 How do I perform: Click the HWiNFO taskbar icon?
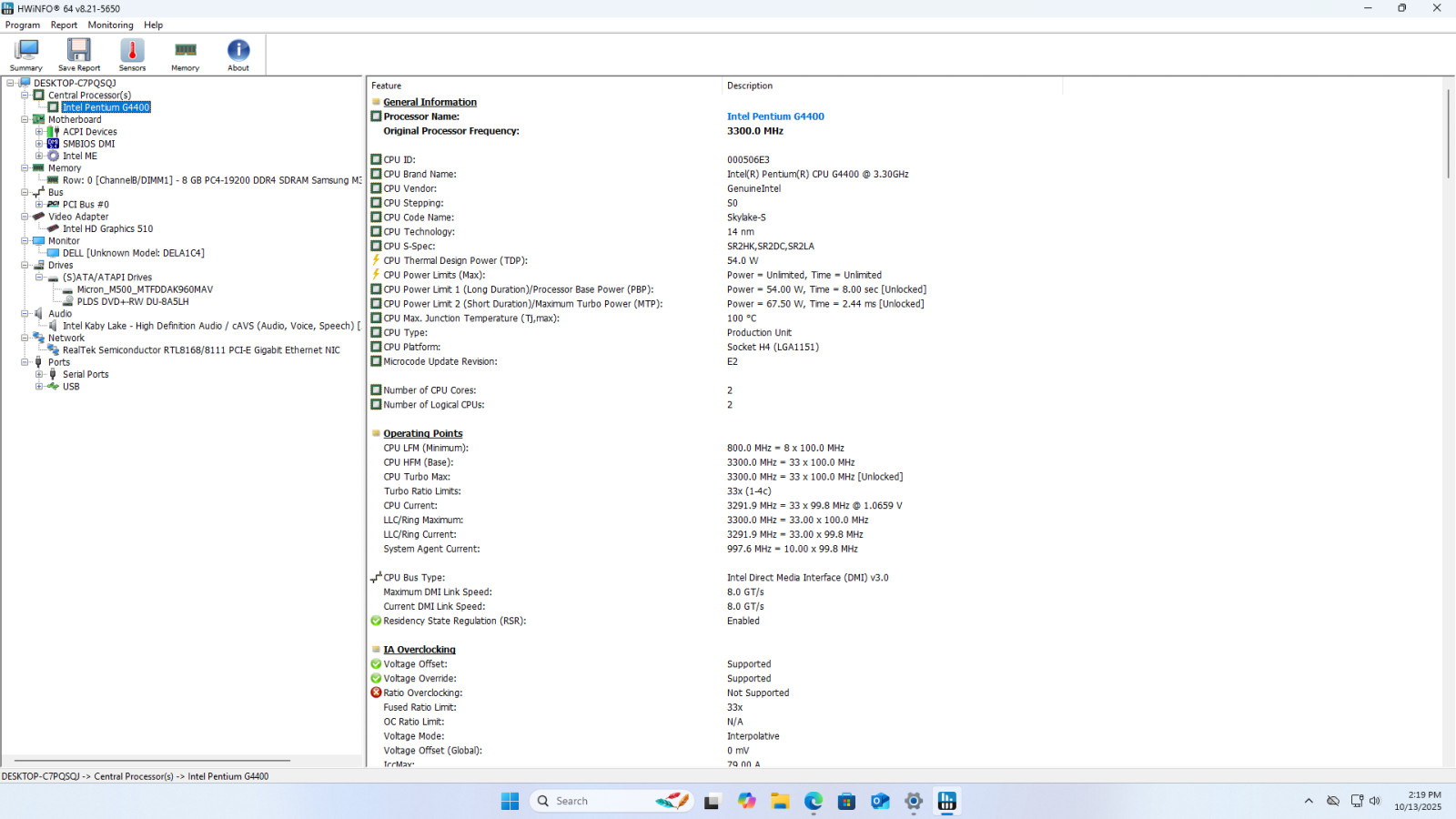pos(947,801)
